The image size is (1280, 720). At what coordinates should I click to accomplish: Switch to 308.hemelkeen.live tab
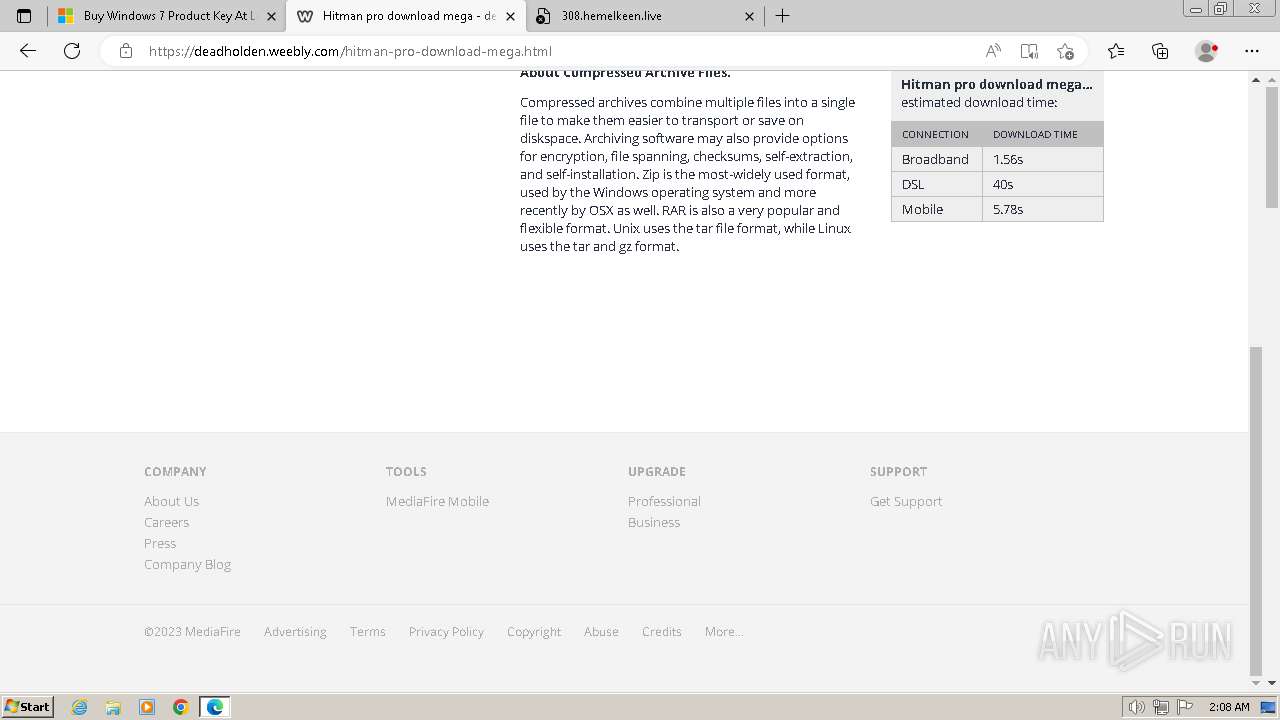coord(645,16)
